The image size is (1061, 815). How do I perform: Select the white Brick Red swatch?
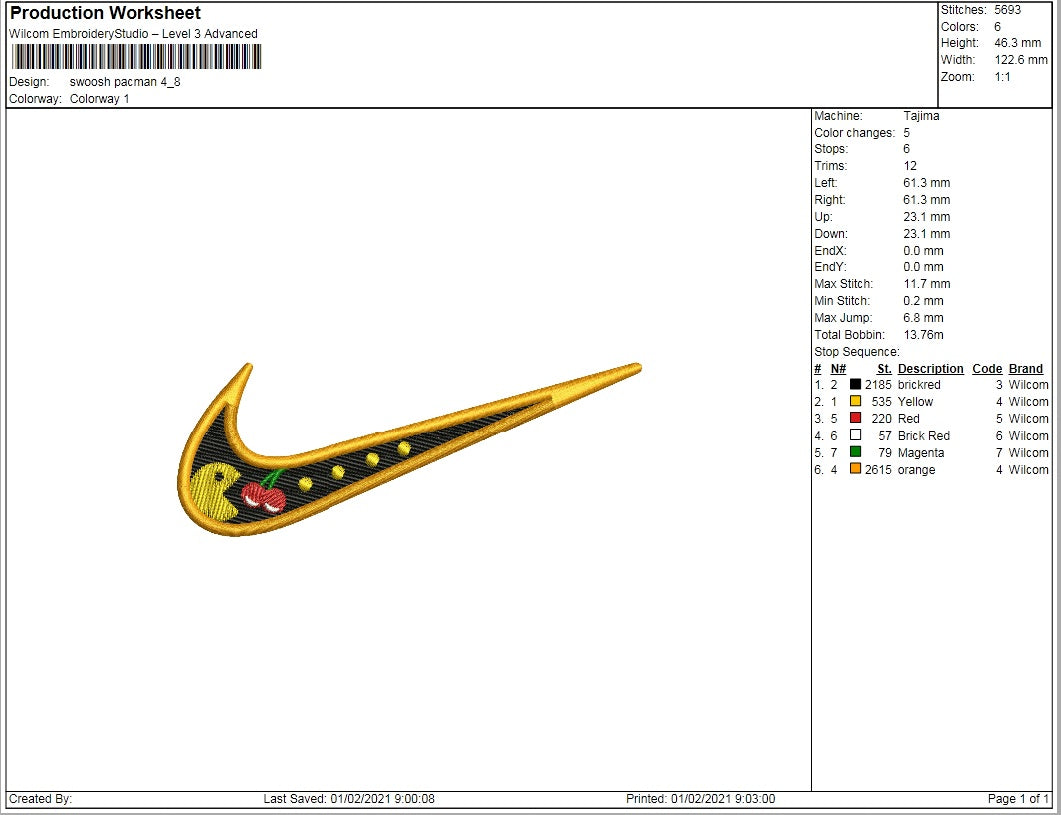pyautogui.click(x=855, y=436)
